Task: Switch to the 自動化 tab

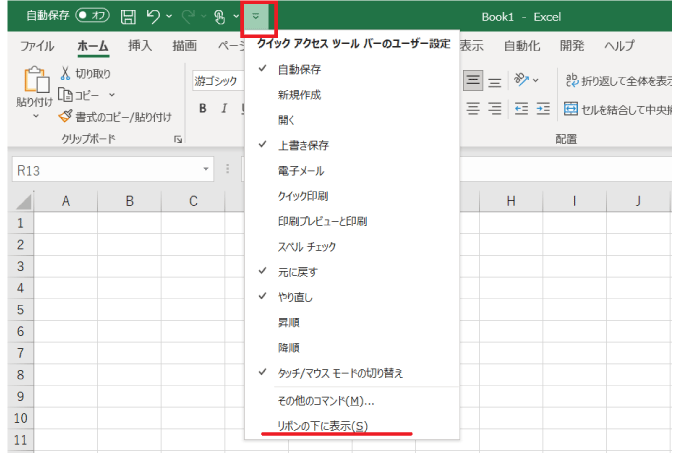Action: (522, 46)
